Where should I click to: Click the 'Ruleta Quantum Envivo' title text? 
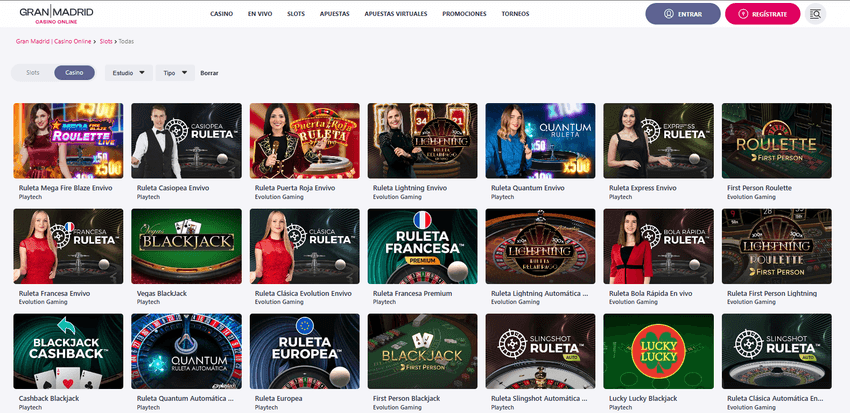click(x=527, y=188)
